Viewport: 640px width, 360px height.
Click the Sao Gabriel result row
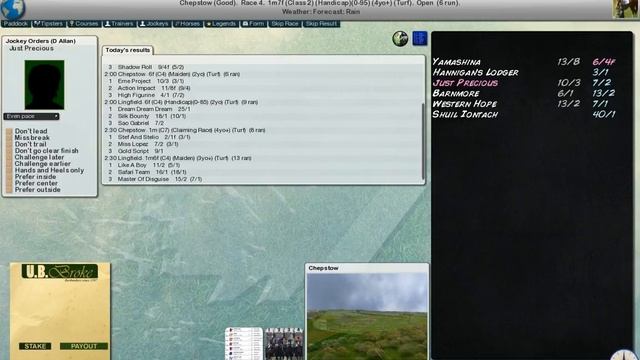263,123
